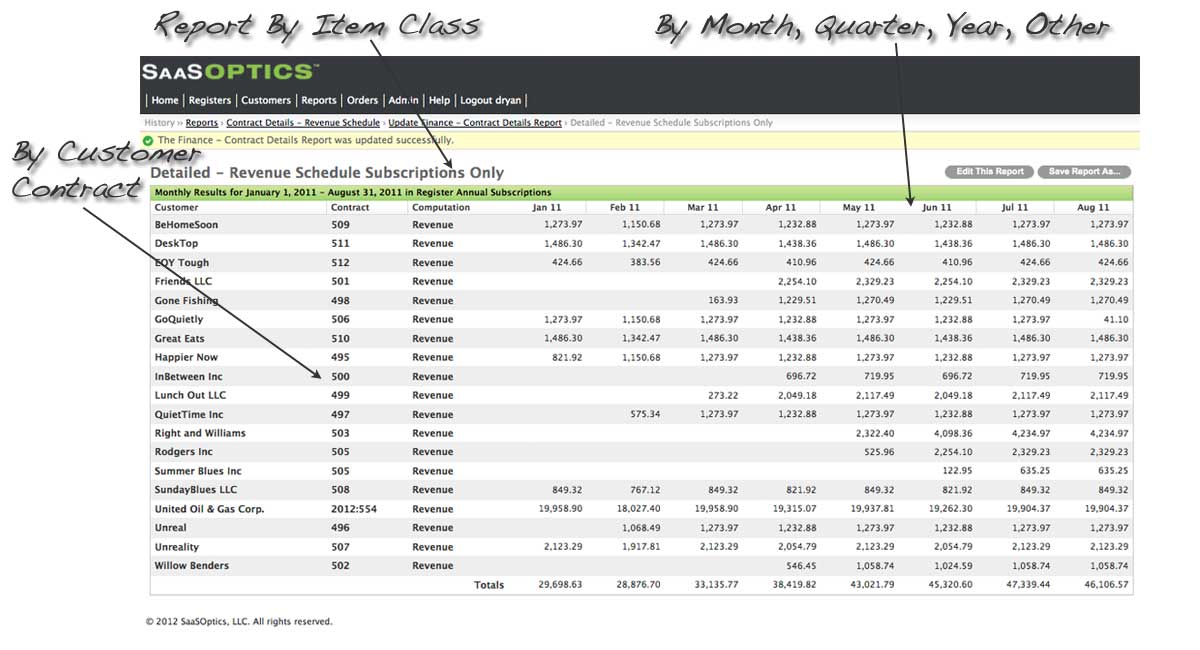
Task: Click contract number 2012:554
Action: point(355,510)
